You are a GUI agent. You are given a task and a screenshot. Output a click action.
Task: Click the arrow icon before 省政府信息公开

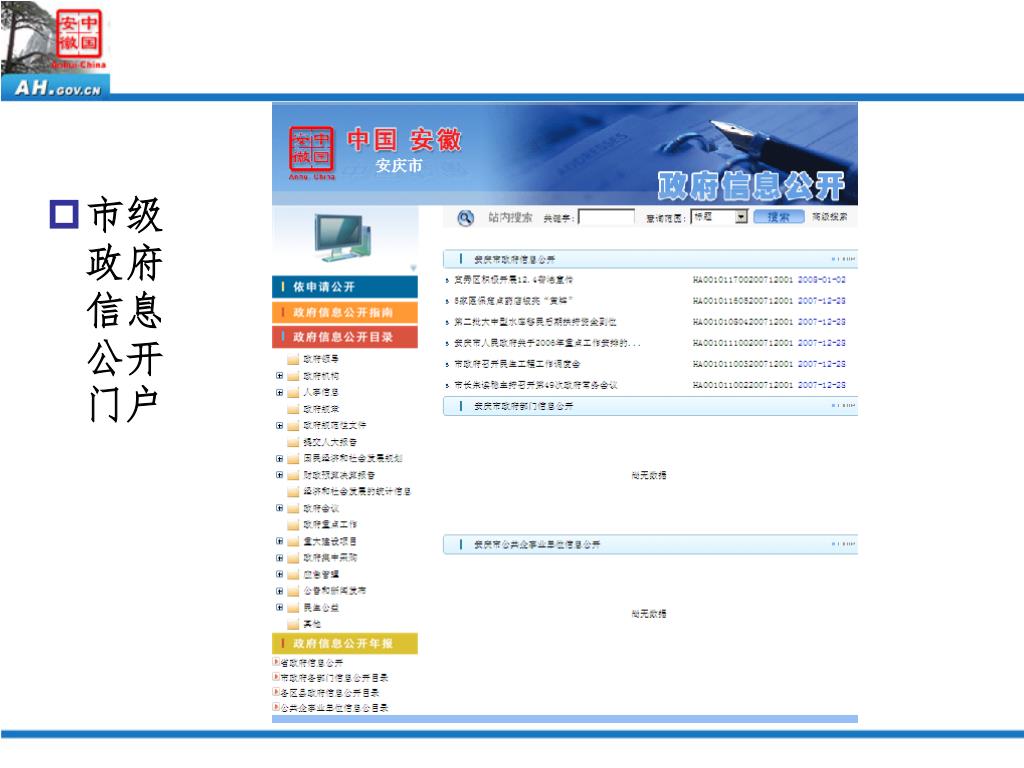(x=276, y=663)
